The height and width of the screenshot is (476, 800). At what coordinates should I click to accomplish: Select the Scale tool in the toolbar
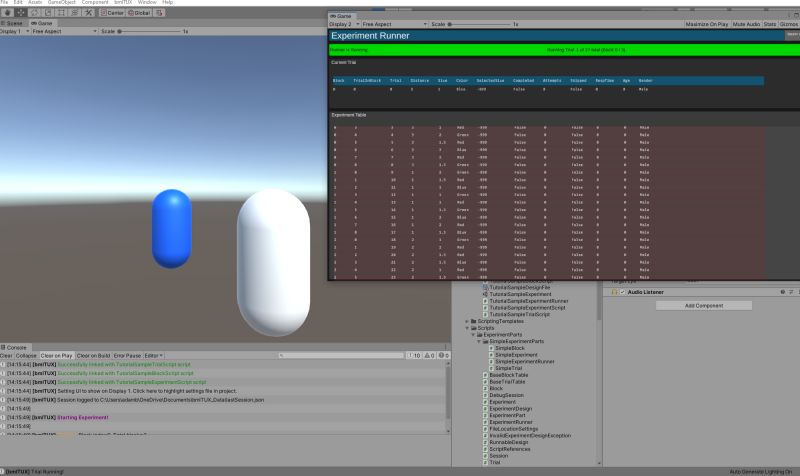click(x=48, y=12)
